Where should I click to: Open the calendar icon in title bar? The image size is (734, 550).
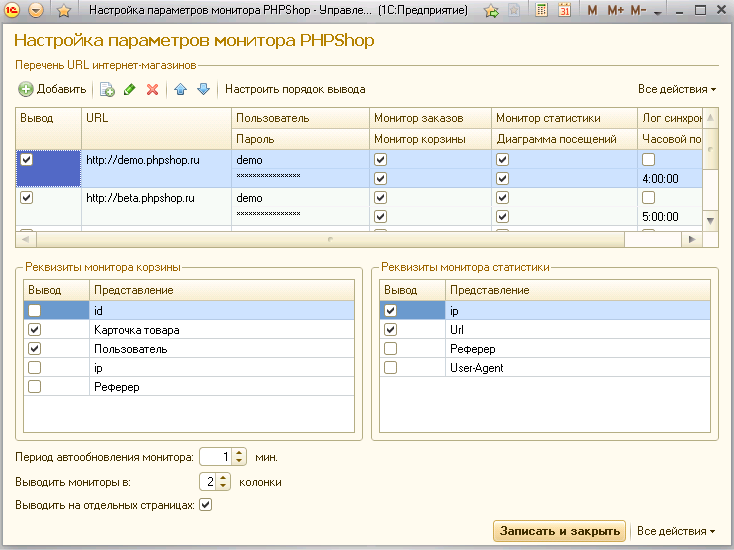click(564, 11)
